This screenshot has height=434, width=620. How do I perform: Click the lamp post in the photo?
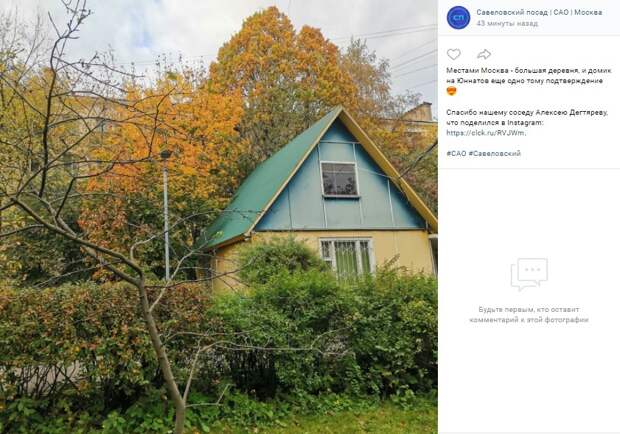pyautogui.click(x=166, y=215)
